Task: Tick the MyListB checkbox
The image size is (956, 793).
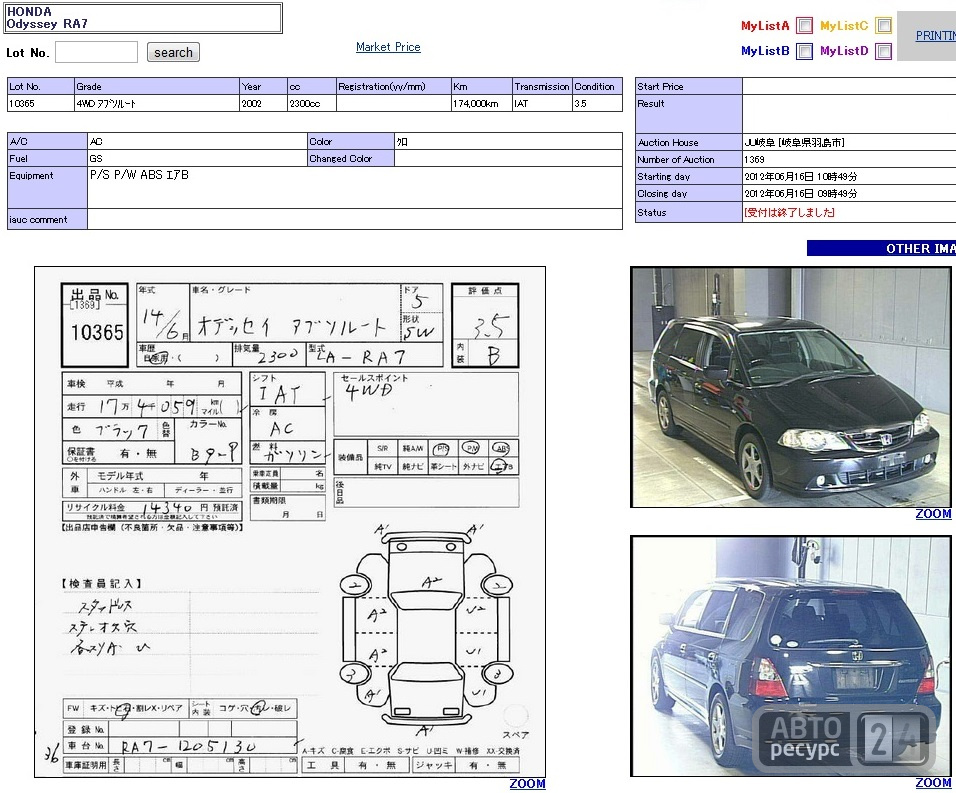Action: 805,51
